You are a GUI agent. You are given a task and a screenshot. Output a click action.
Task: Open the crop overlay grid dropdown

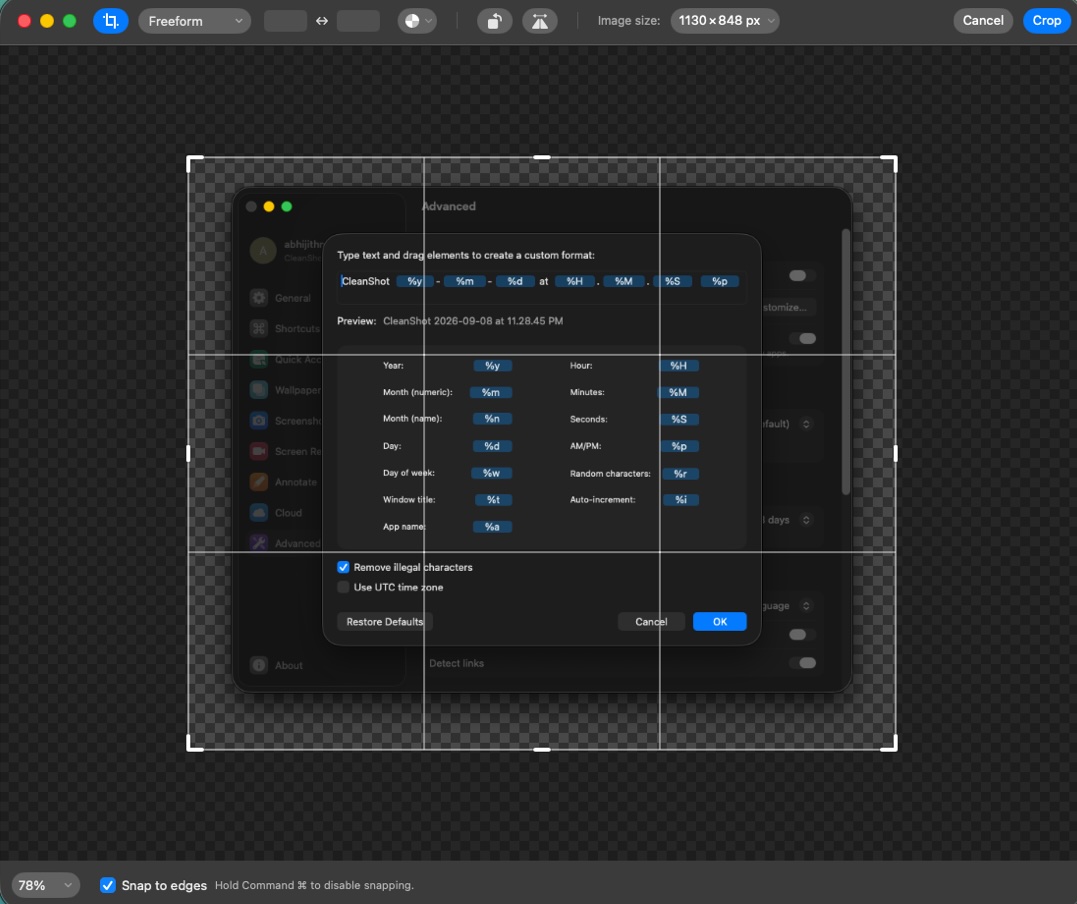pyautogui.click(x=417, y=21)
